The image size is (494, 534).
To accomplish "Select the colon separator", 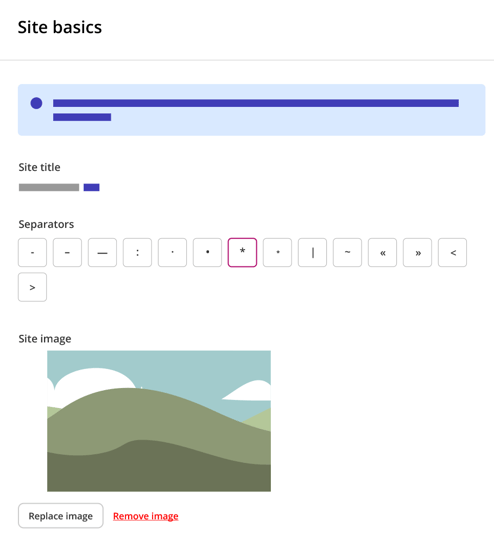I will [138, 252].
